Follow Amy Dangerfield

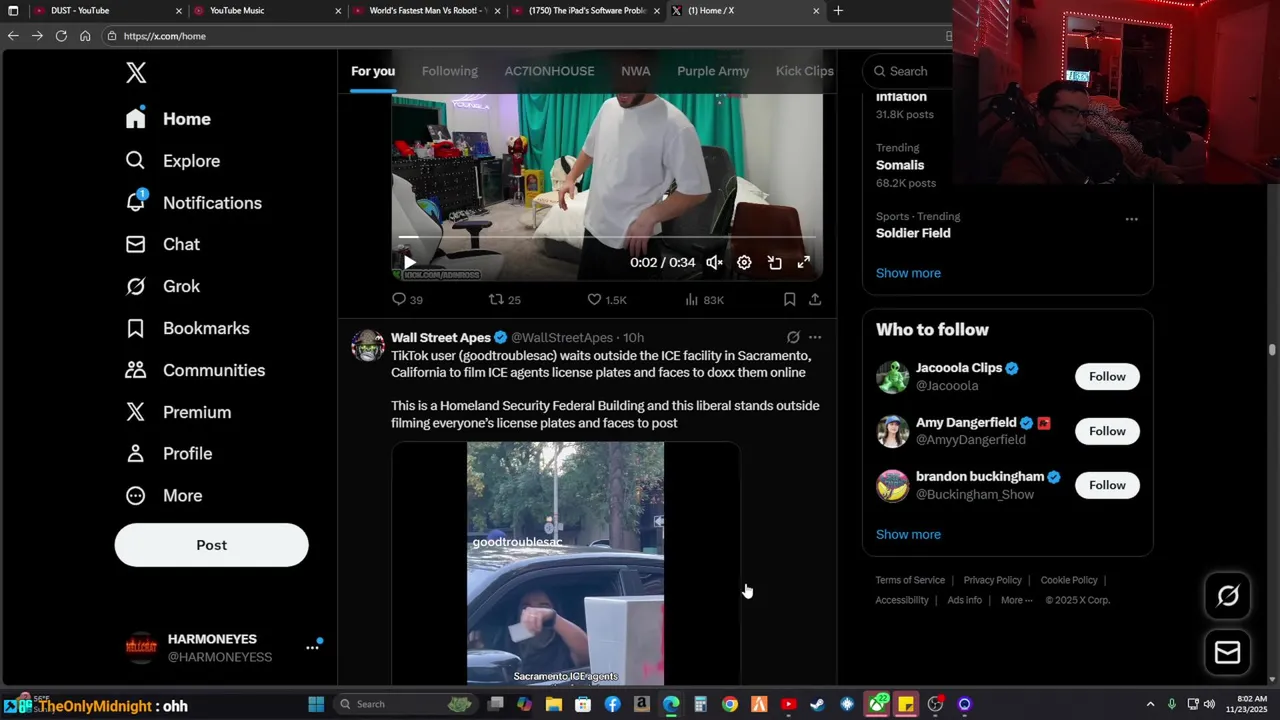point(1107,431)
